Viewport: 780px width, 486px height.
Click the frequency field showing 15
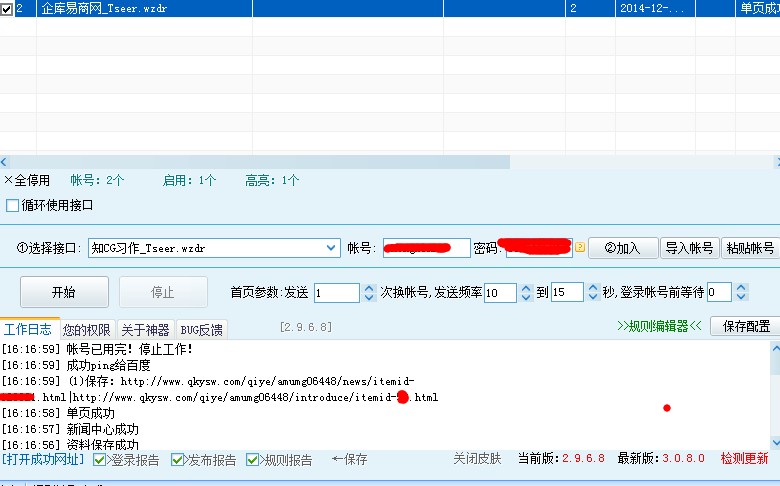click(x=567, y=292)
